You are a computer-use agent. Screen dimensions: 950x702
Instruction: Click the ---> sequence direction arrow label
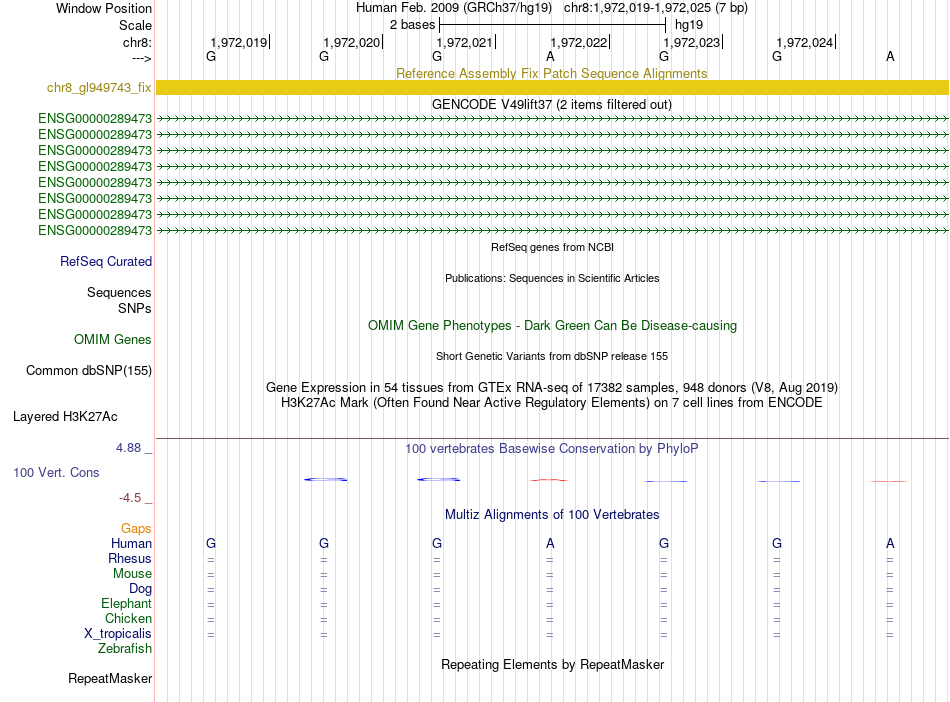(141, 58)
